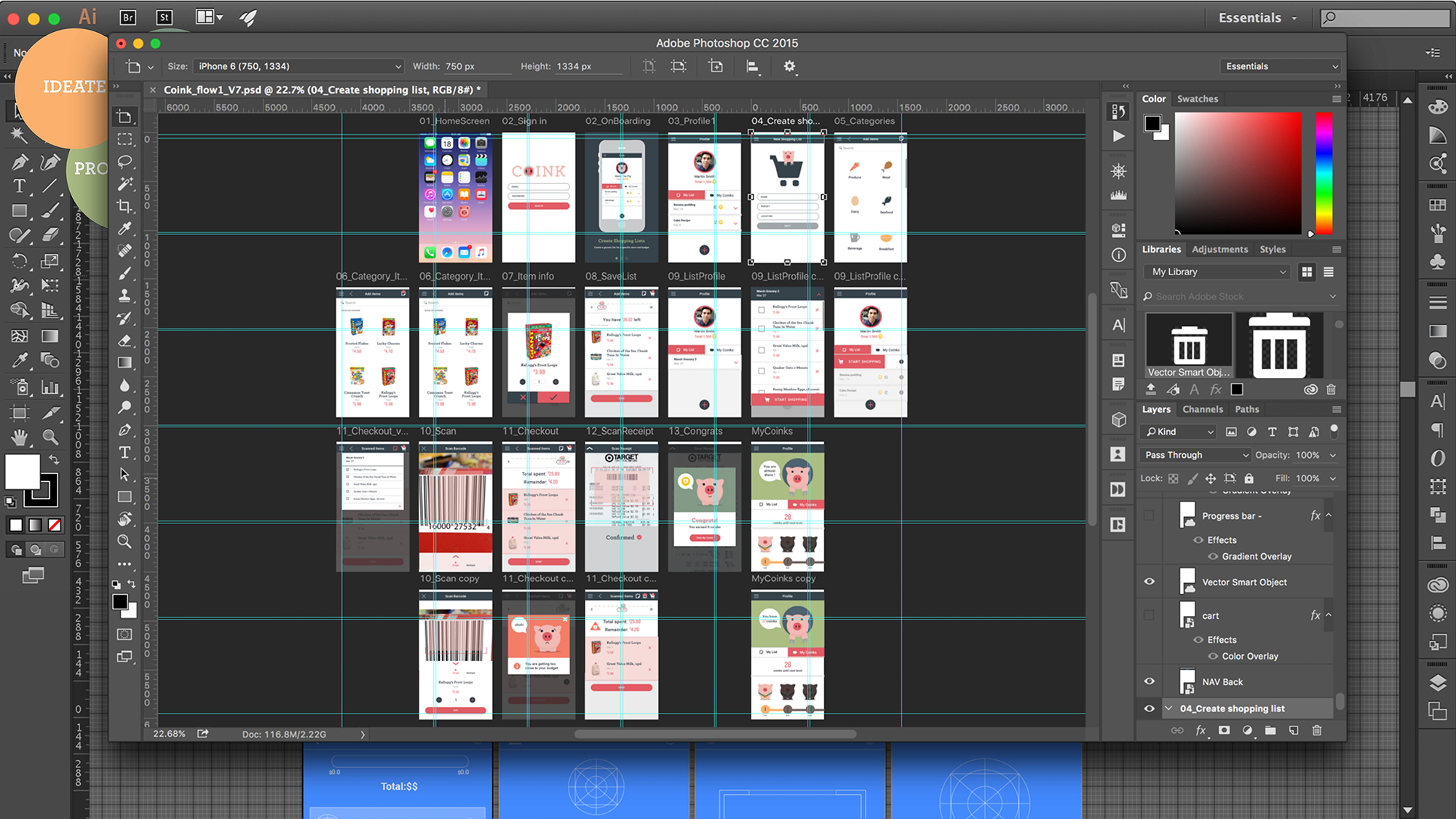Switch to the Channels tab
Image resolution: width=1456 pixels, height=819 pixels.
click(x=1202, y=409)
